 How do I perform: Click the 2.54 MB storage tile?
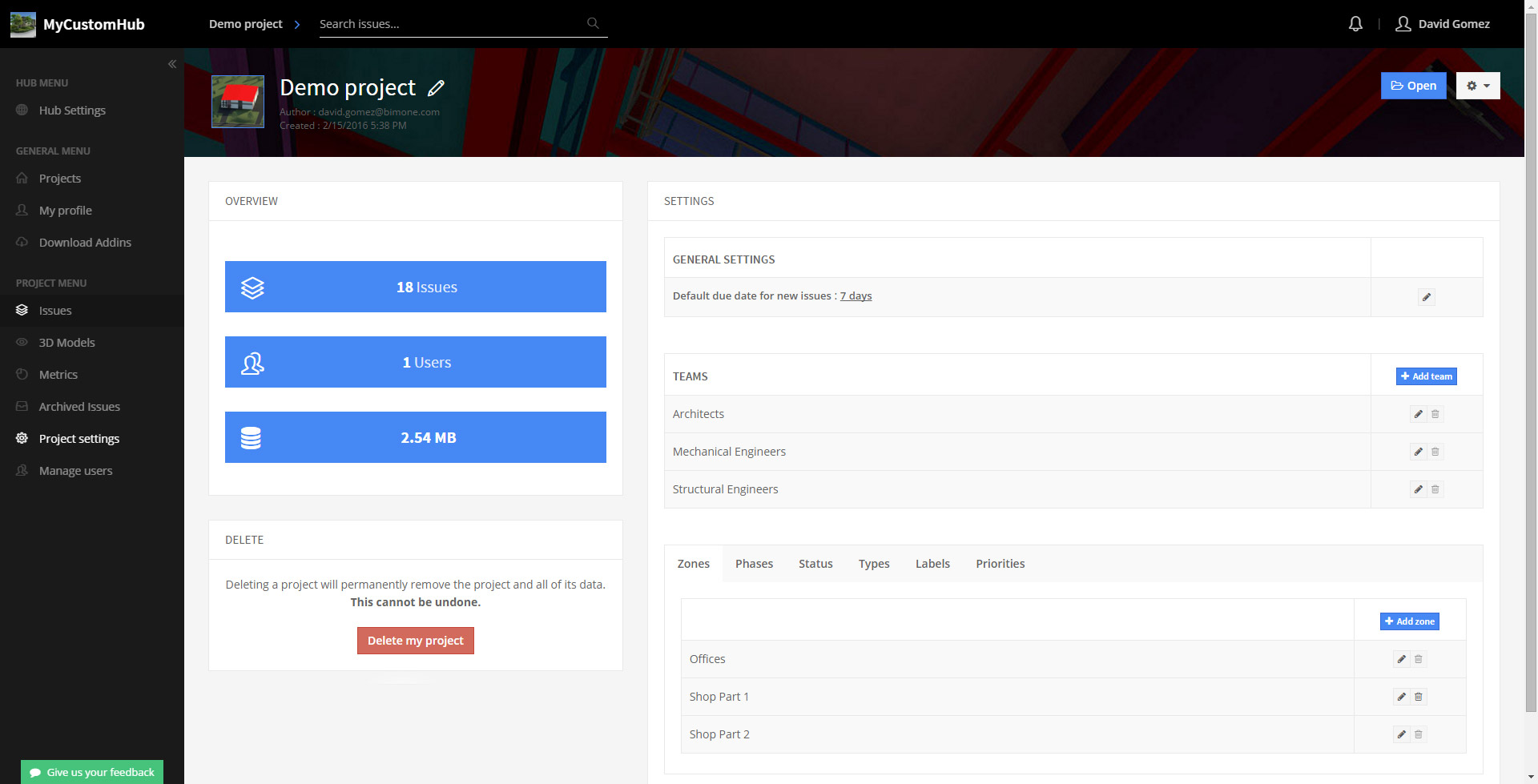416,437
